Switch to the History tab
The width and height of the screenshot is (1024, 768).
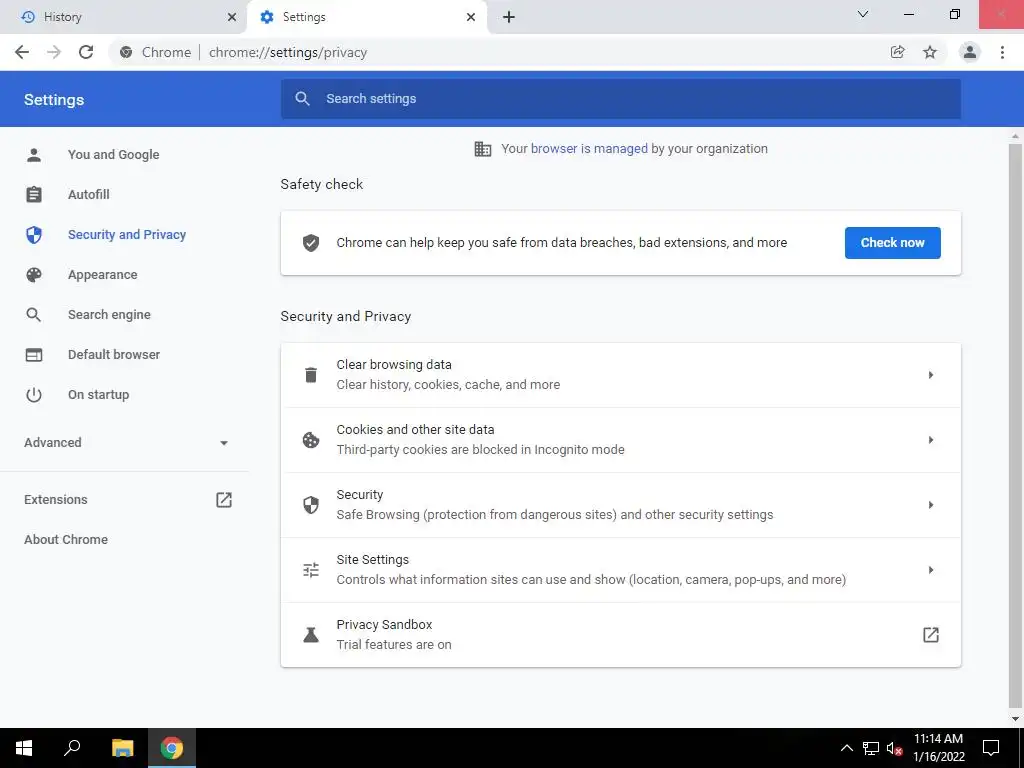(124, 17)
